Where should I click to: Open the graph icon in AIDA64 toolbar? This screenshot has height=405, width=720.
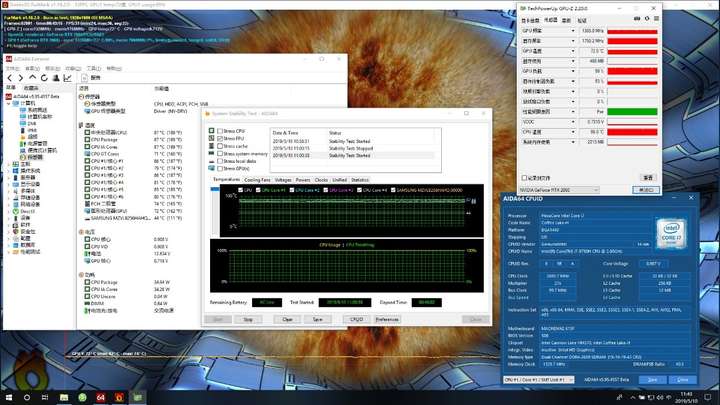click(x=68, y=78)
